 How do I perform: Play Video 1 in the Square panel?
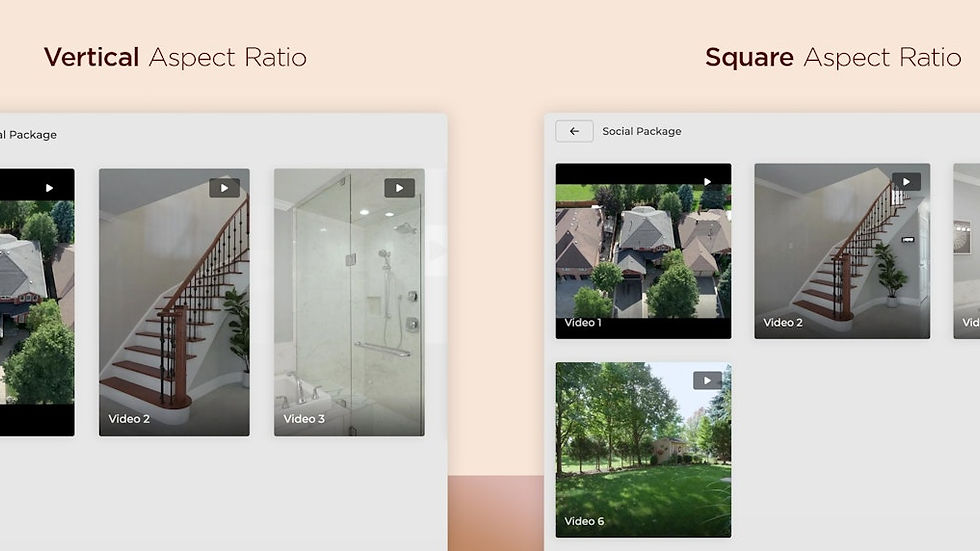pyautogui.click(x=708, y=182)
